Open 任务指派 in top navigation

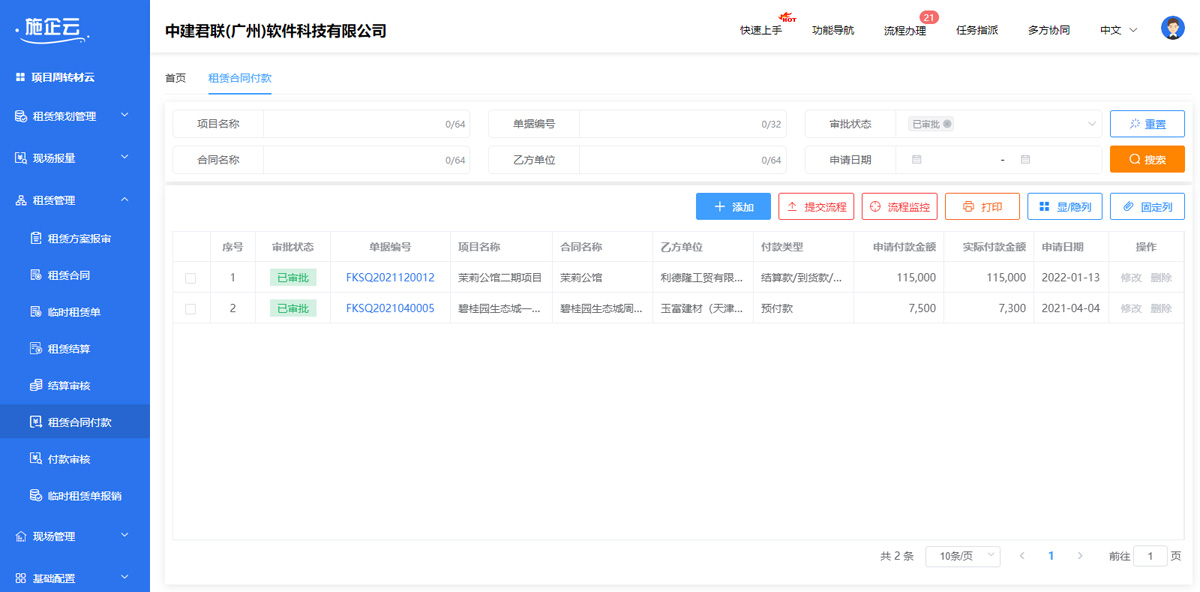pos(977,30)
